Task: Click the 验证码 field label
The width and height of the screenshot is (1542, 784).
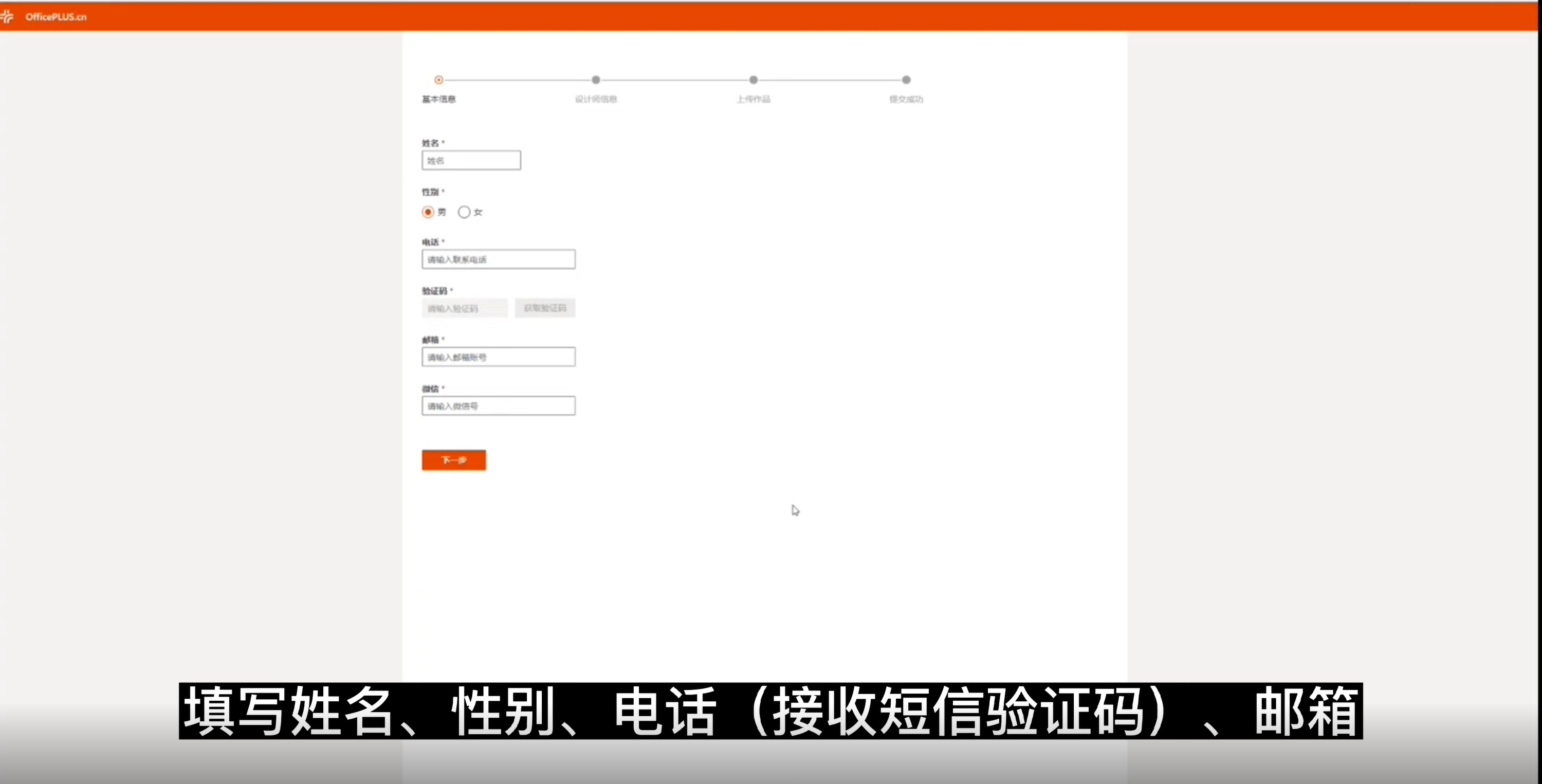Action: (x=434, y=291)
